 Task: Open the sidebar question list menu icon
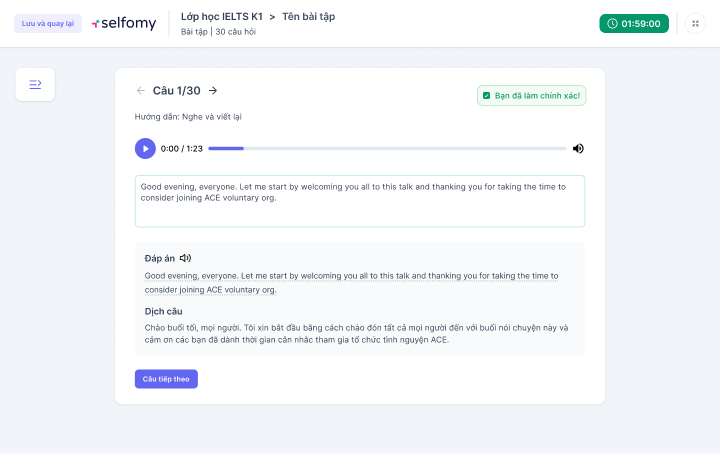tap(35, 85)
